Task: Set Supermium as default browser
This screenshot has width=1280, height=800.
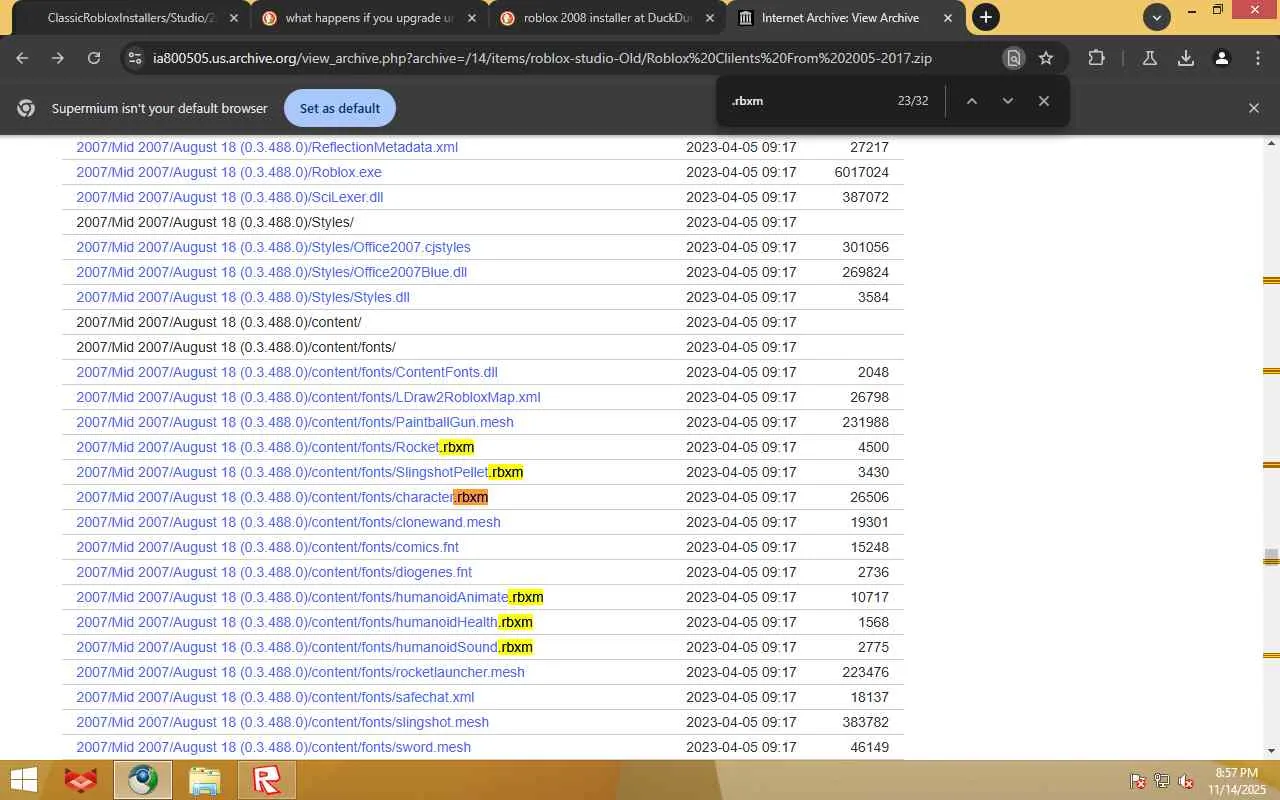Action: click(x=339, y=108)
